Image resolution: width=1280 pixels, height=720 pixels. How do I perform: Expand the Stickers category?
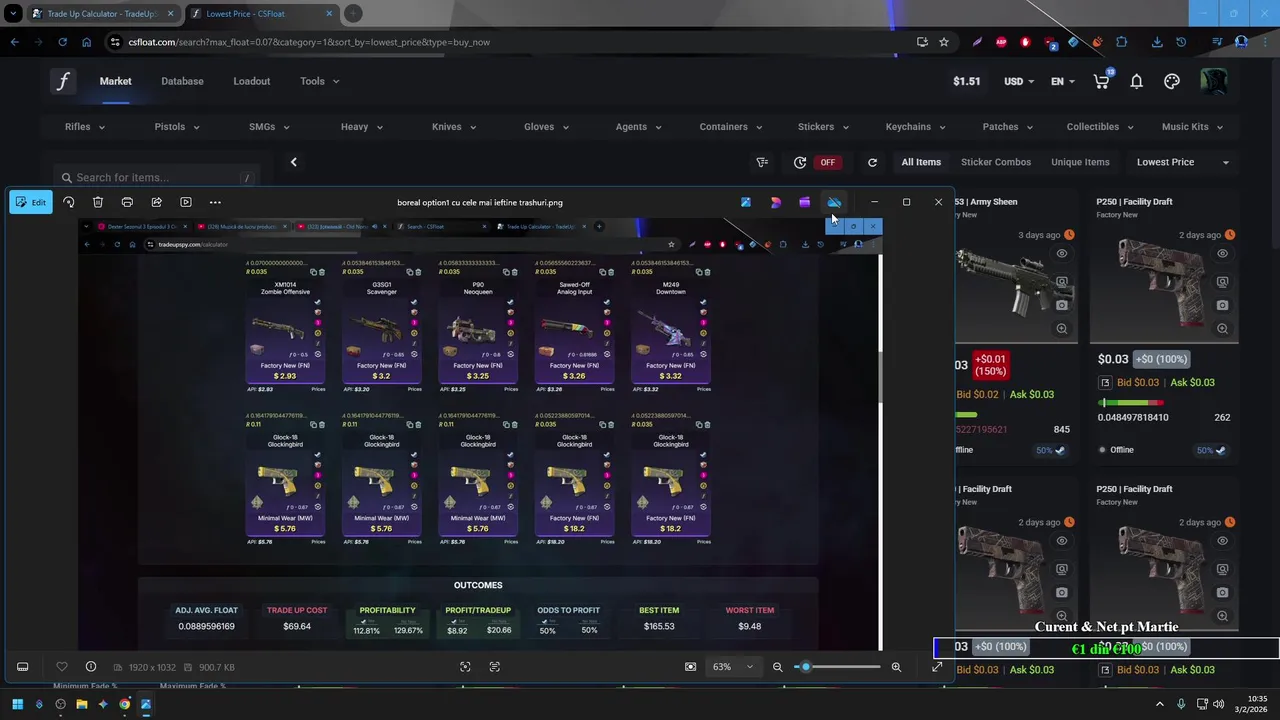pos(823,127)
